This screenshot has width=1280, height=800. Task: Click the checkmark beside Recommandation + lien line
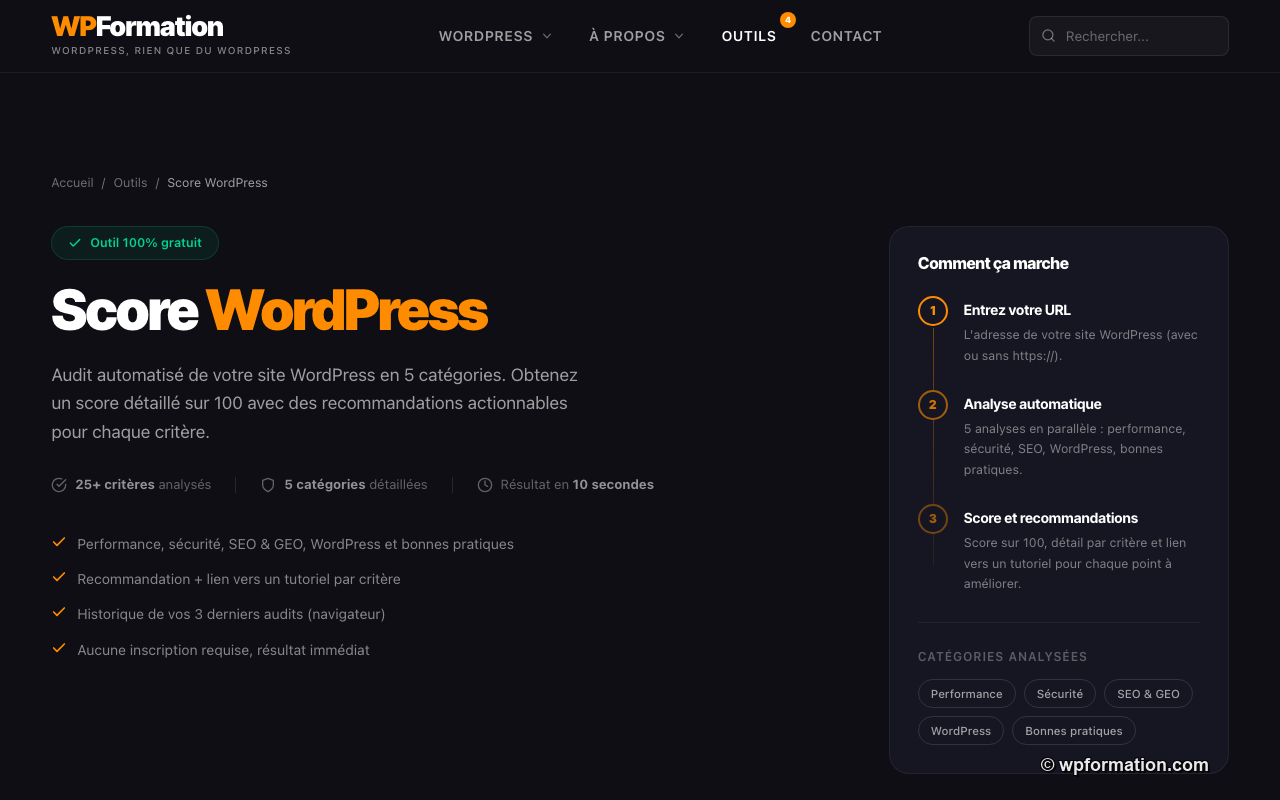tap(59, 578)
